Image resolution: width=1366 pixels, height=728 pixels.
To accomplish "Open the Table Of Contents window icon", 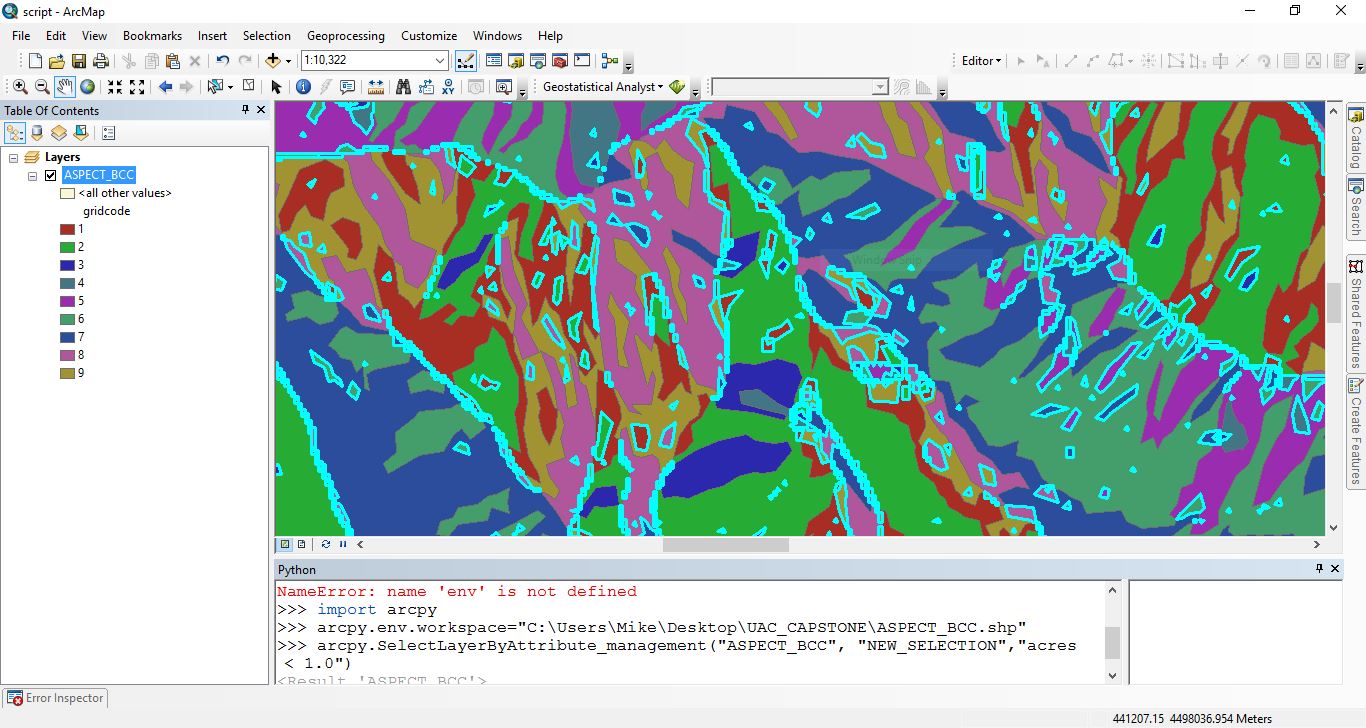I will click(x=494, y=61).
